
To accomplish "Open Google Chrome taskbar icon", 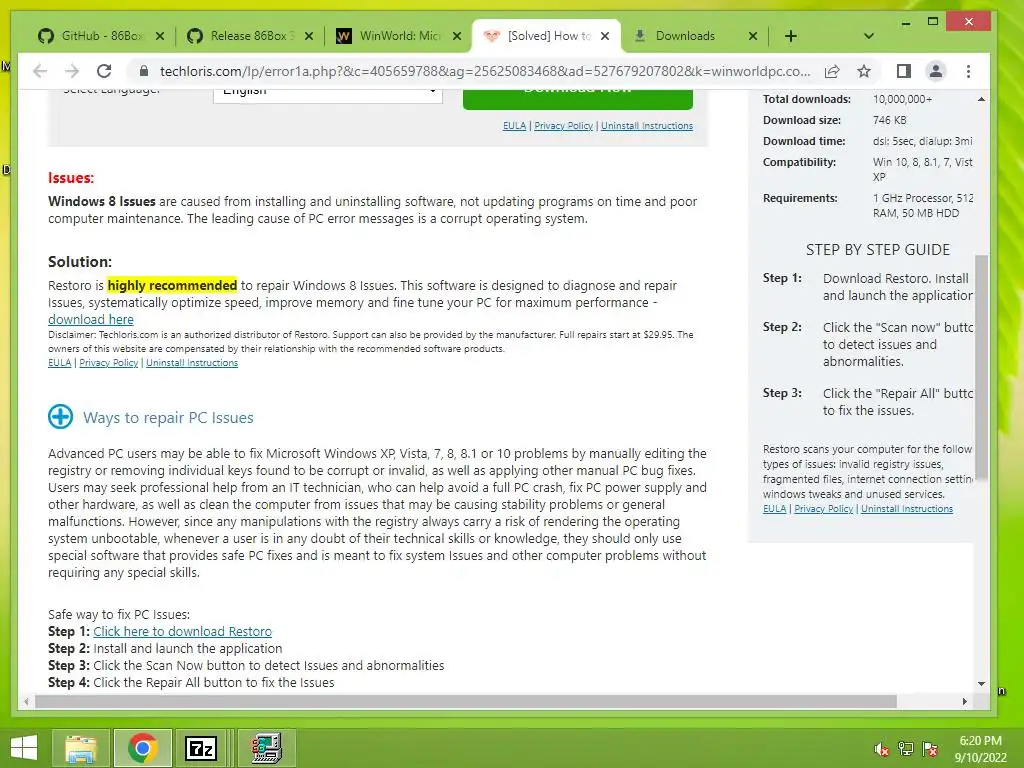I will pyautogui.click(x=143, y=748).
